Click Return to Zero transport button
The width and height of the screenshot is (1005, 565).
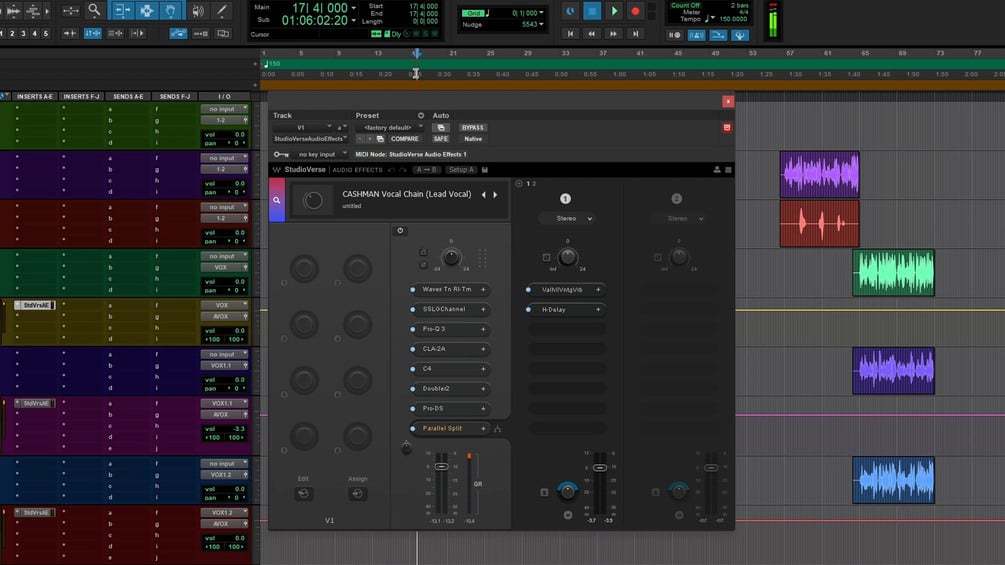pyautogui.click(x=570, y=33)
